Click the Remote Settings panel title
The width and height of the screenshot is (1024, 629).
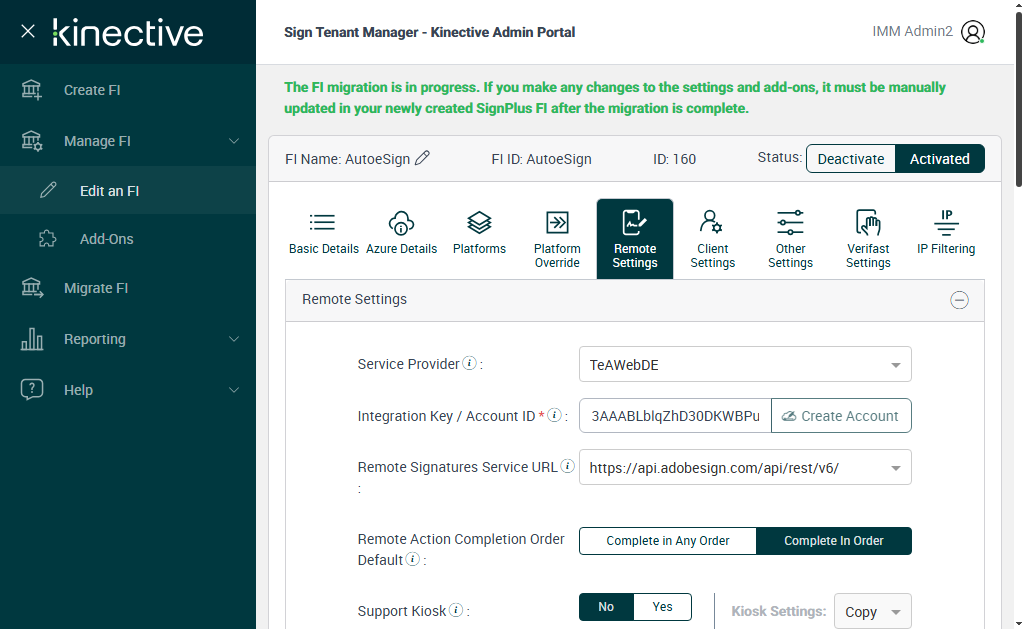pos(355,299)
